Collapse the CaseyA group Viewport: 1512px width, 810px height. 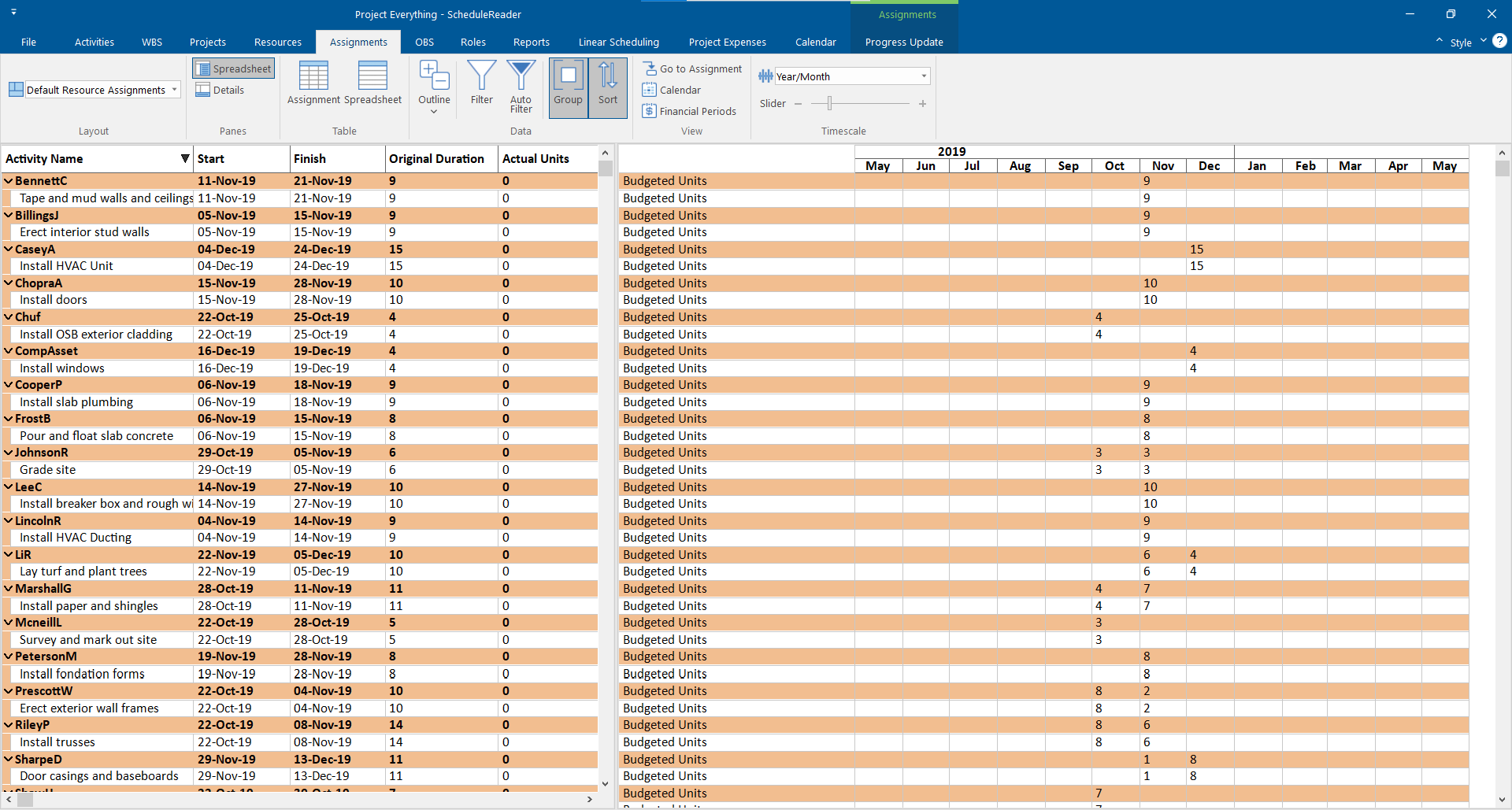tap(9, 249)
